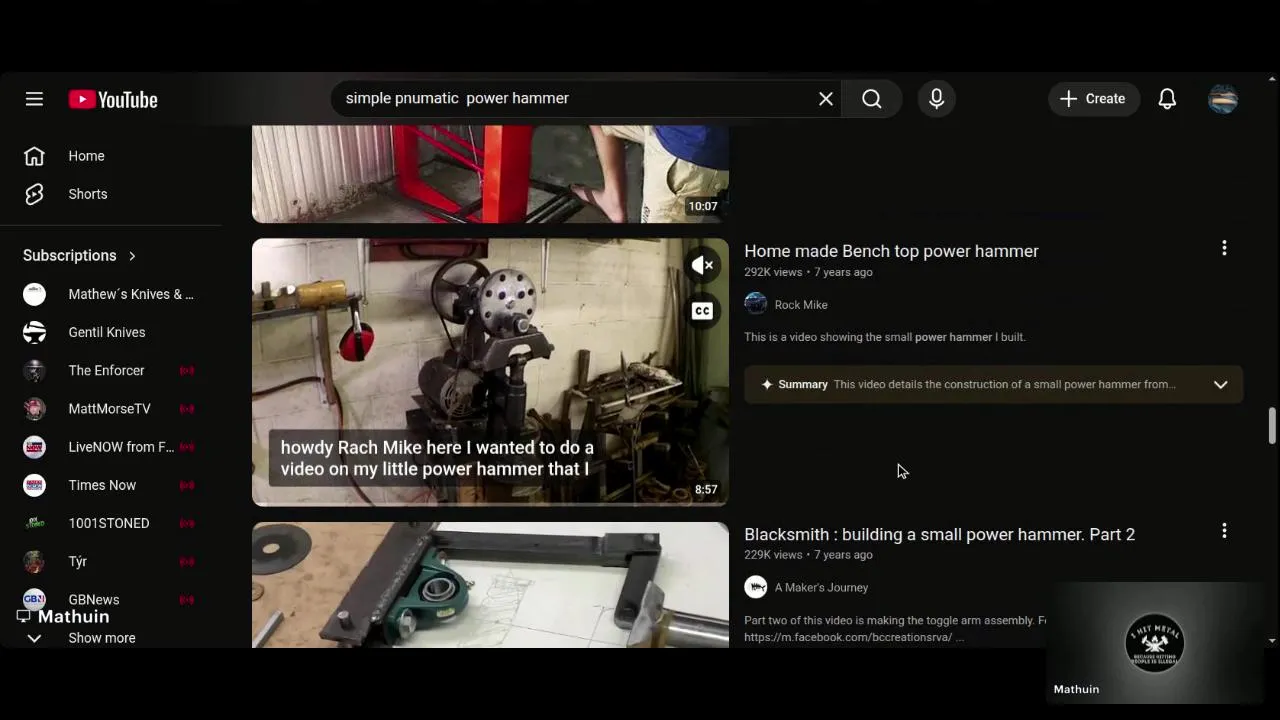Click the 8:57 duration badge
The image size is (1280, 720).
tap(706, 490)
